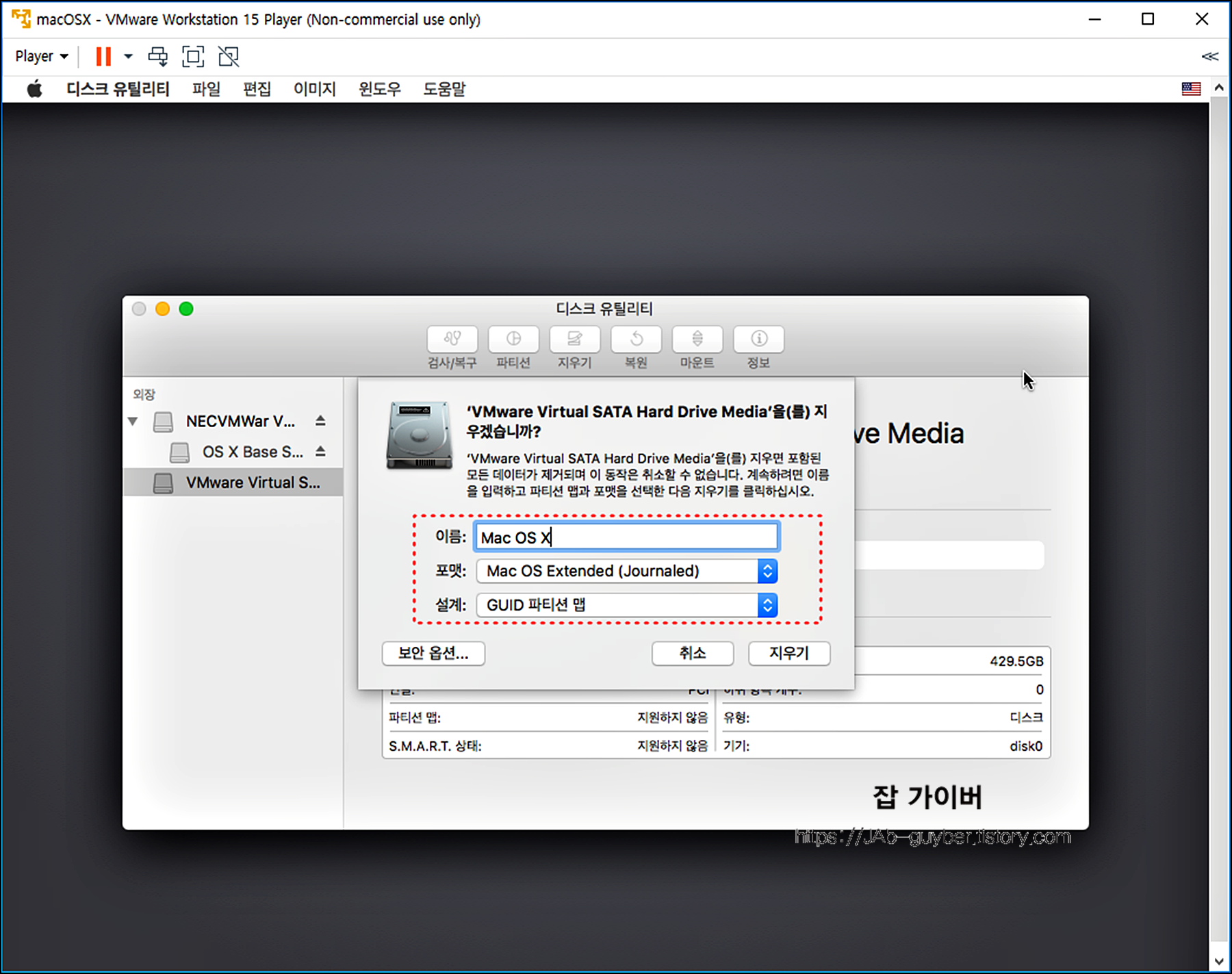Enter full screen mode in VMware

(193, 56)
